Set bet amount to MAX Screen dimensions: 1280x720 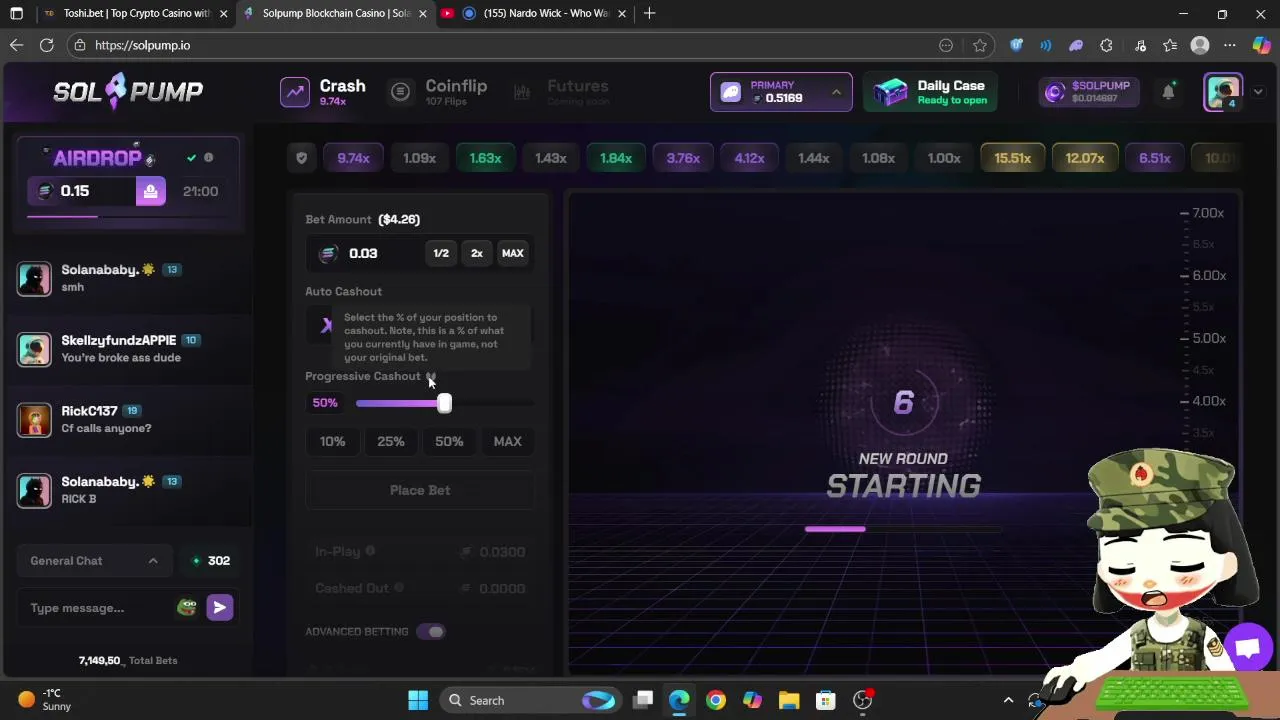(512, 253)
